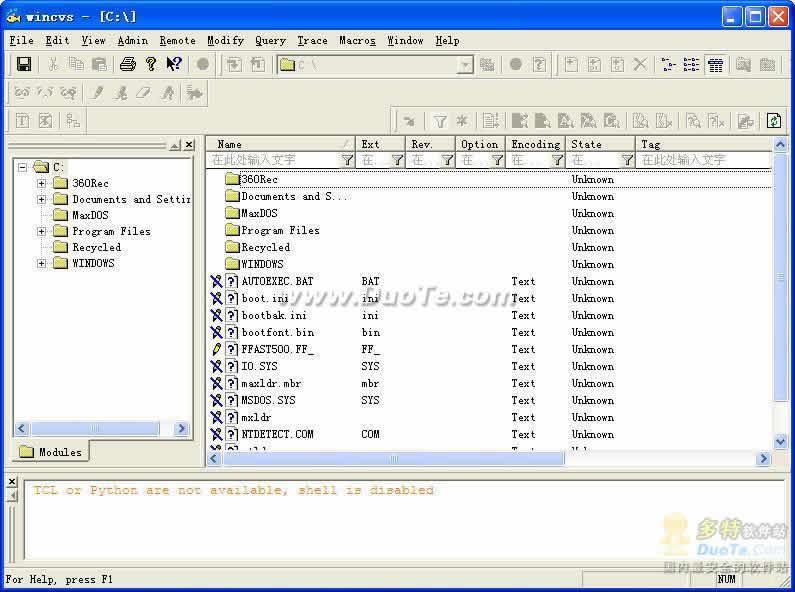Switch to the Modules tab
The image size is (795, 592).
pyautogui.click(x=51, y=452)
